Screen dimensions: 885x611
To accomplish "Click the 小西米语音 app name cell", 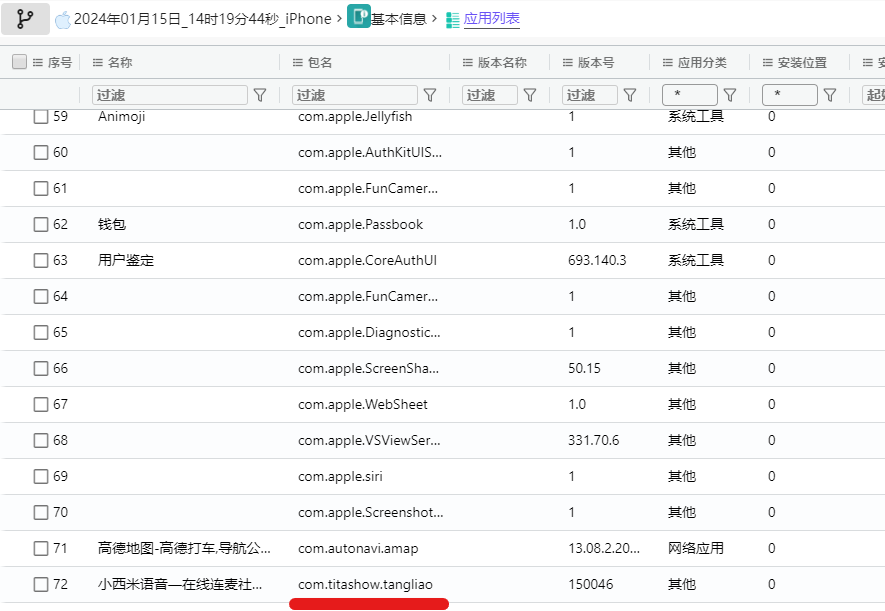I will click(x=179, y=584).
